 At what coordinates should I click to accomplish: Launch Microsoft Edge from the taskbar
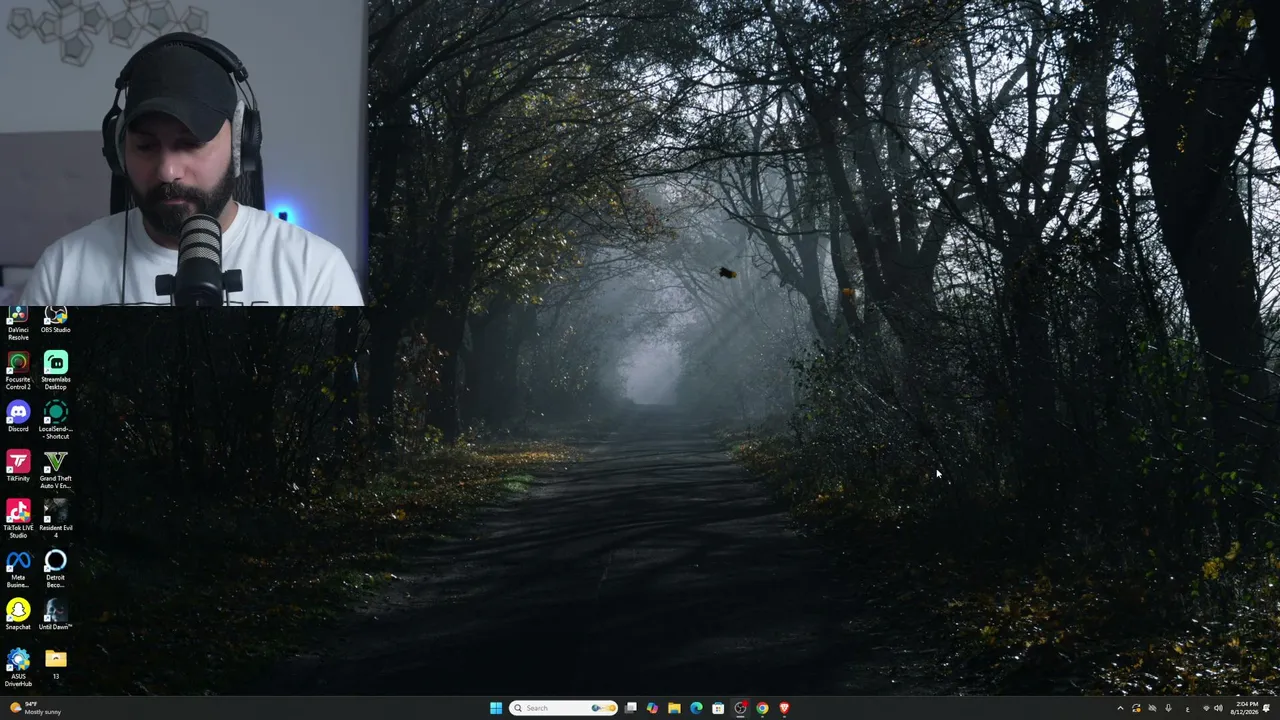click(696, 708)
